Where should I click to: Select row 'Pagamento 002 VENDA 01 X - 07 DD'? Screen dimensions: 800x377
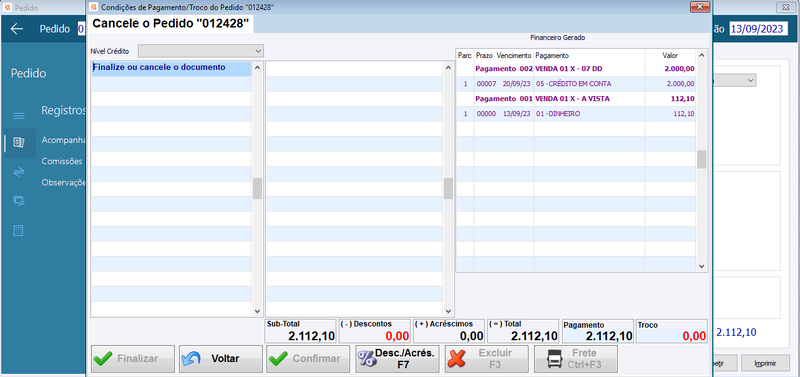pyautogui.click(x=576, y=68)
